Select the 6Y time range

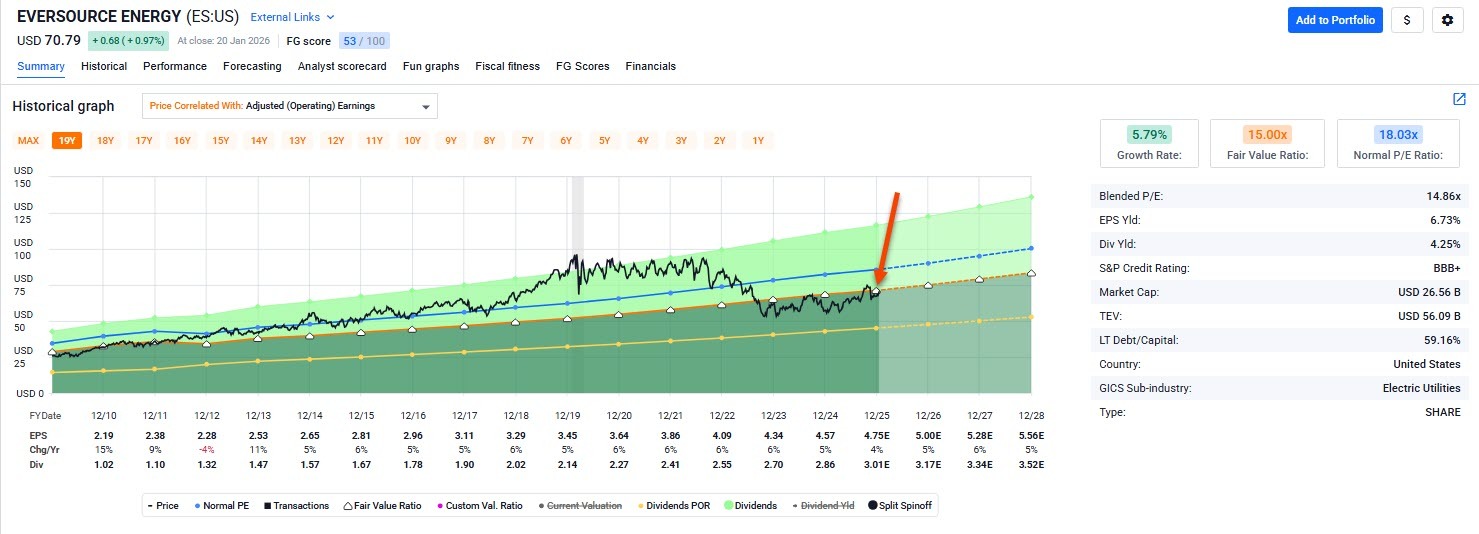click(x=566, y=140)
